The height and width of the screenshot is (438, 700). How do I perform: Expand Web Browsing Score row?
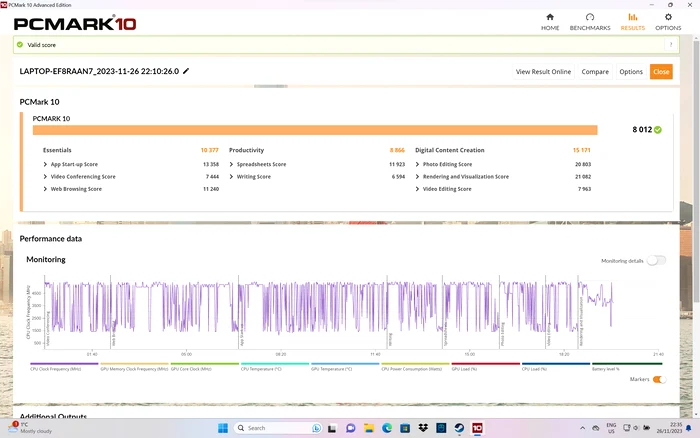(45, 189)
